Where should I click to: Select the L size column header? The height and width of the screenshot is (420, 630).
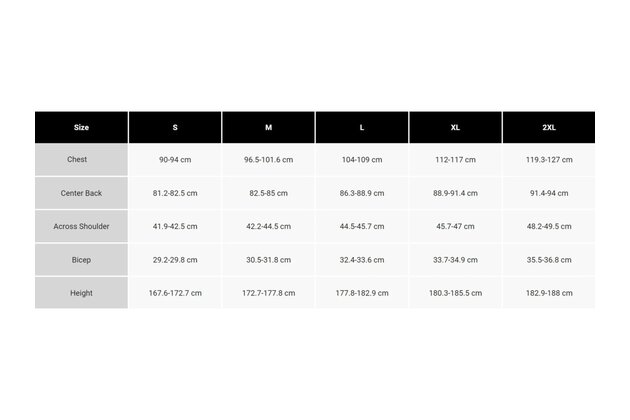point(362,127)
